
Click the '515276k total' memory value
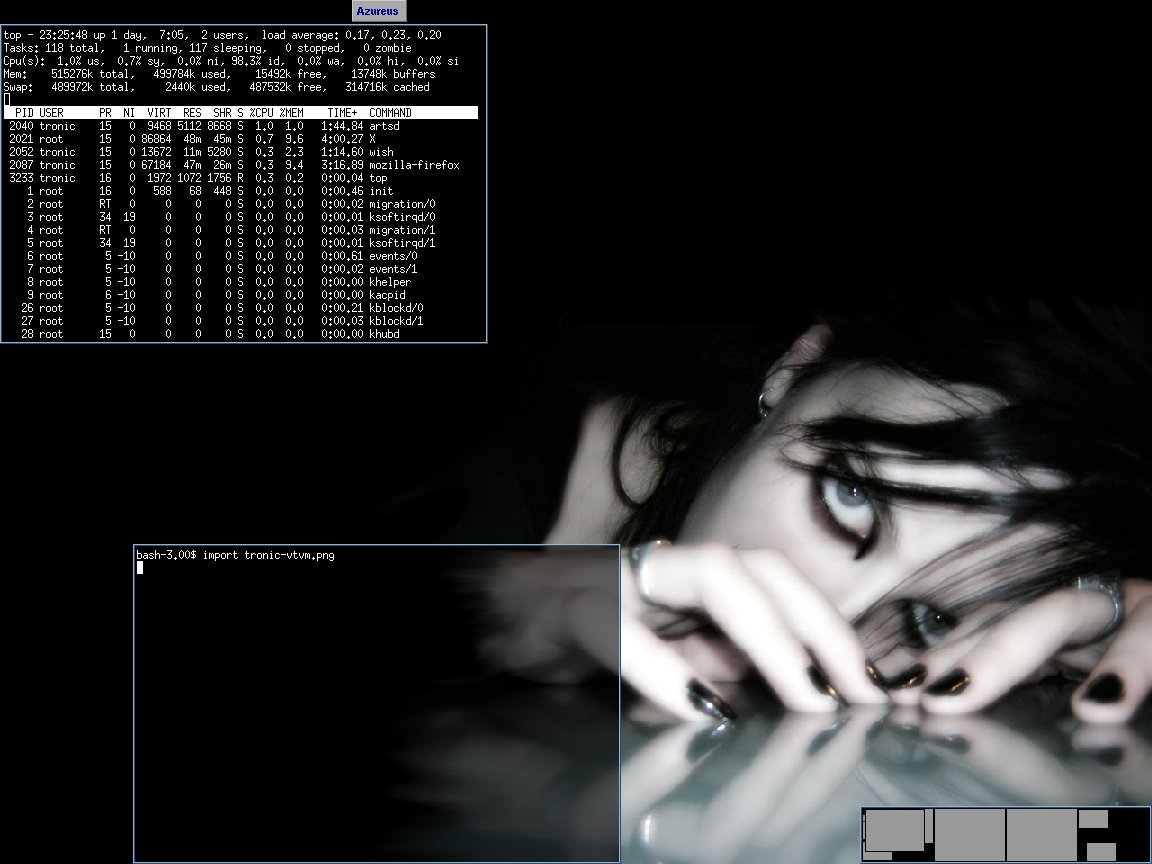[x=93, y=74]
